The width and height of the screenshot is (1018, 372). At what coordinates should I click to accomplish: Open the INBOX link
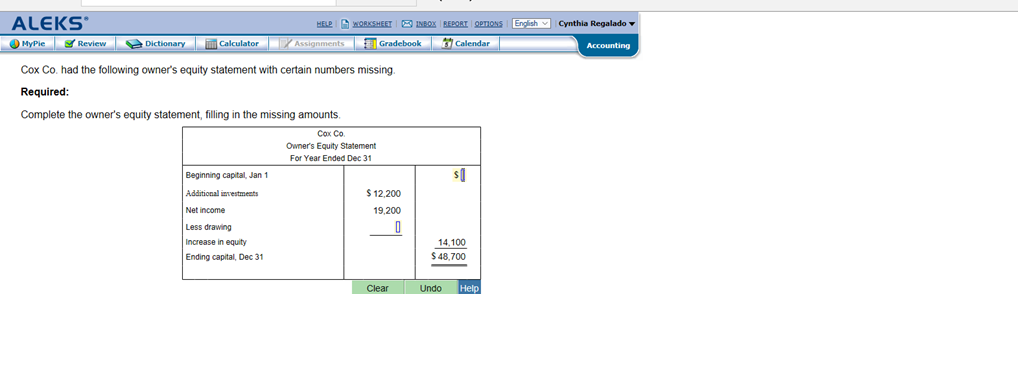426,23
